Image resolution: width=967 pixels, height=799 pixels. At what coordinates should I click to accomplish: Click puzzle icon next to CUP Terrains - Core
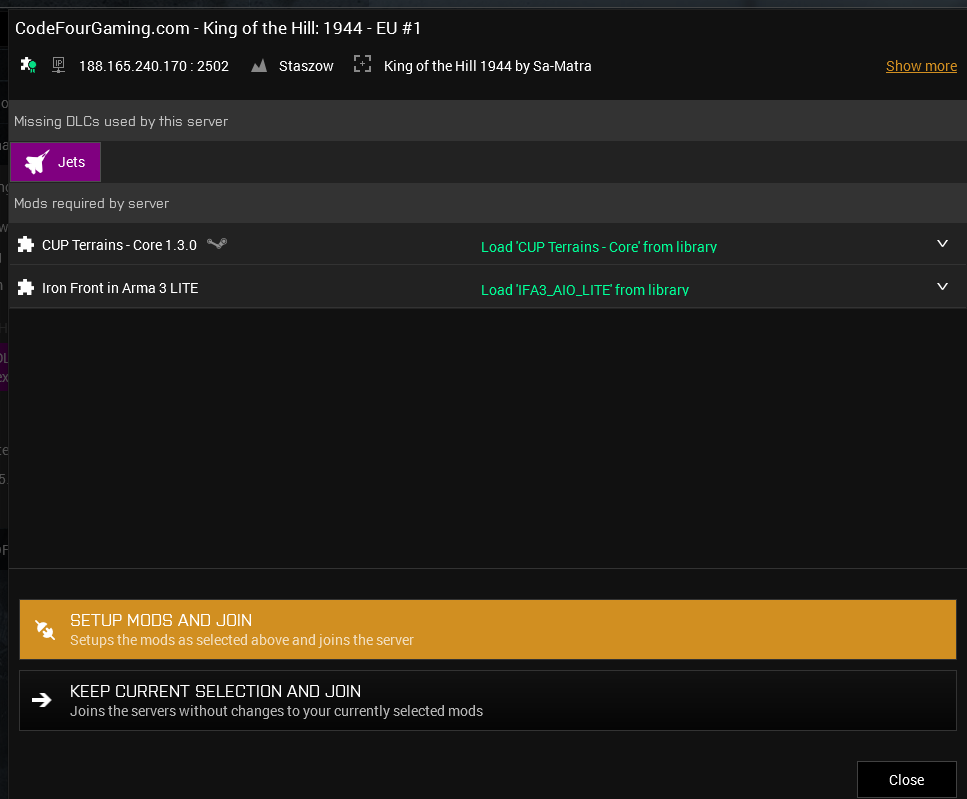[26, 245]
